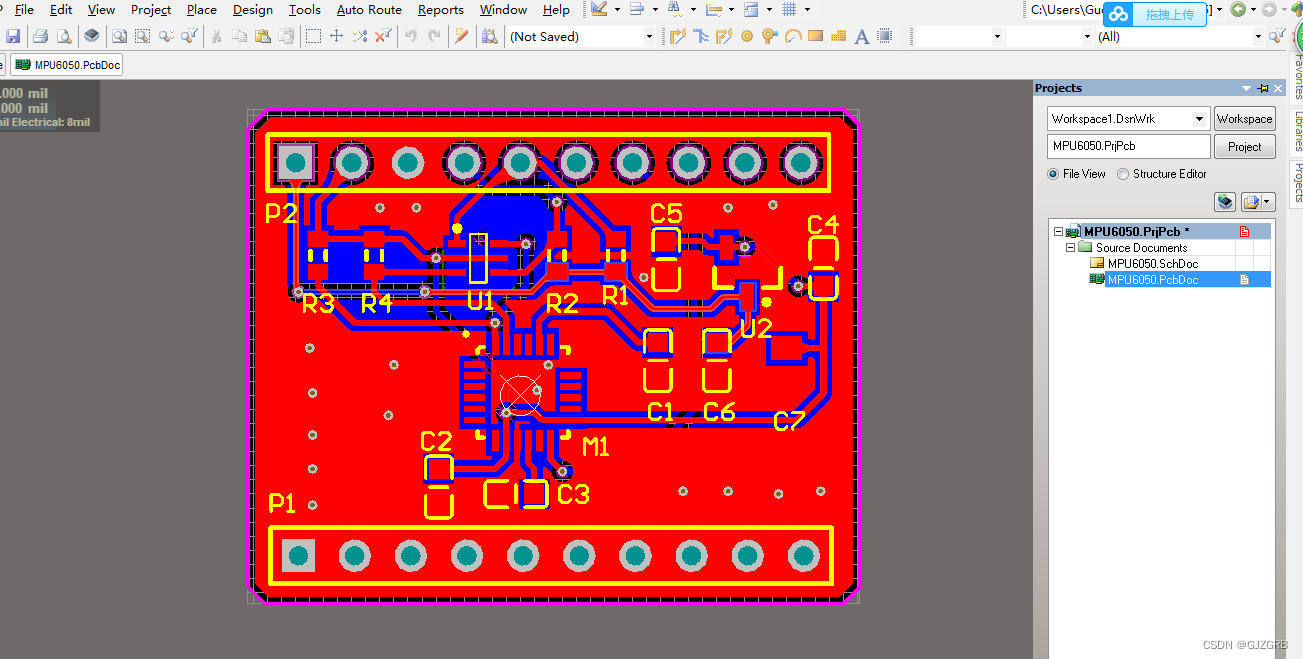Image resolution: width=1303 pixels, height=659 pixels.
Task: Click the Workspace button
Action: coord(1245,118)
